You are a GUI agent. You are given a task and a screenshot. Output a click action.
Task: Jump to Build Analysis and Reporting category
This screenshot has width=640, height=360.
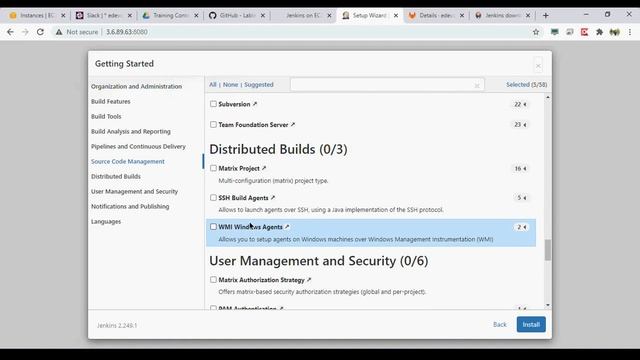pos(131,131)
